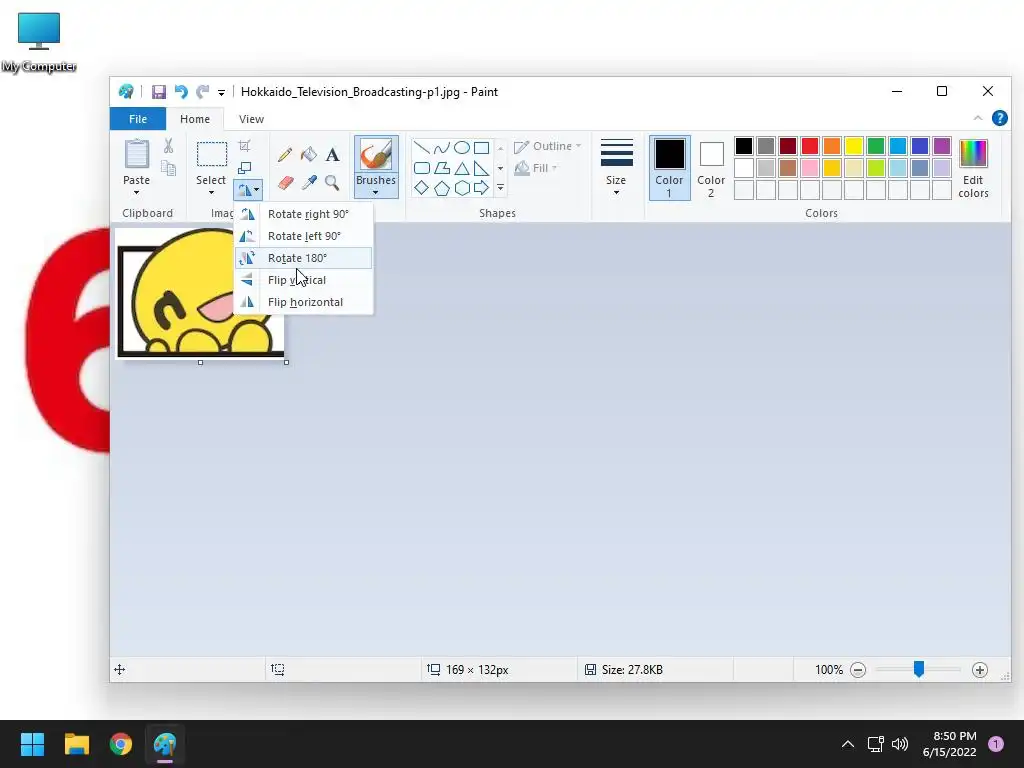Image resolution: width=1024 pixels, height=768 pixels.
Task: Choose the Rectangle shape
Action: 481,148
